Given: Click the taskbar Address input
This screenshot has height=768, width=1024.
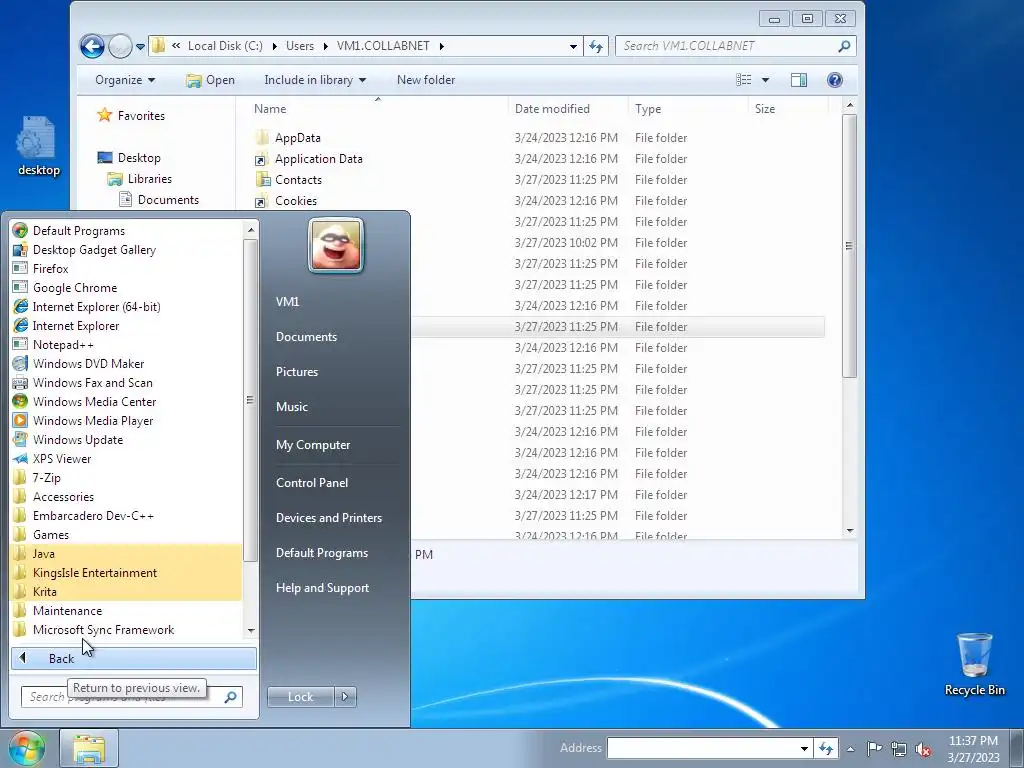Looking at the screenshot, I should [703, 748].
